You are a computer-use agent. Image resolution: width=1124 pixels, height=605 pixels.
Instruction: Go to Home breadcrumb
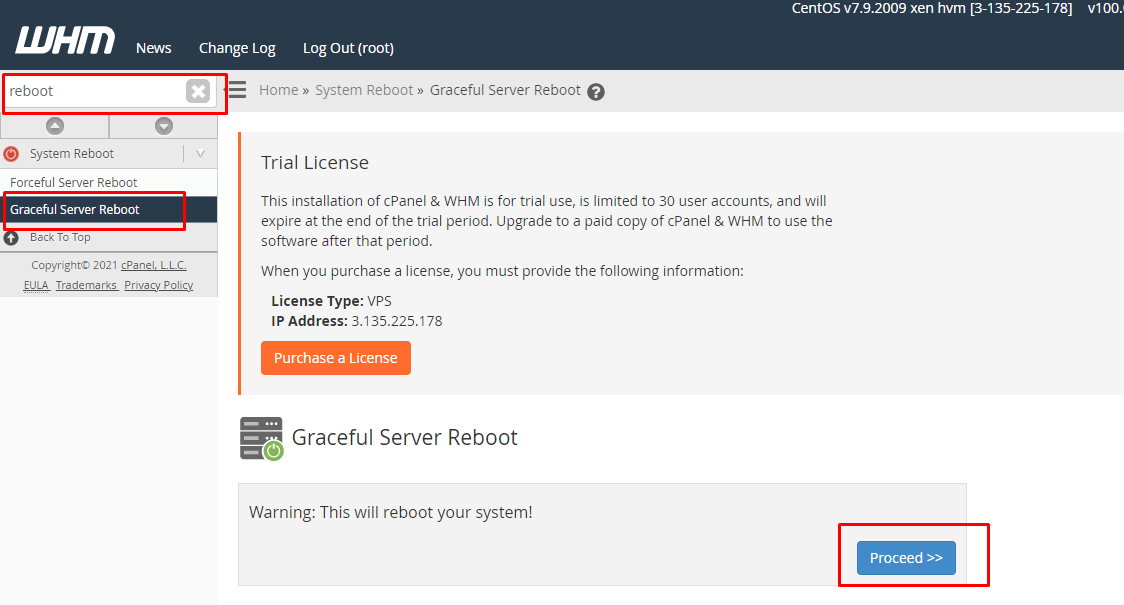pyautogui.click(x=279, y=90)
